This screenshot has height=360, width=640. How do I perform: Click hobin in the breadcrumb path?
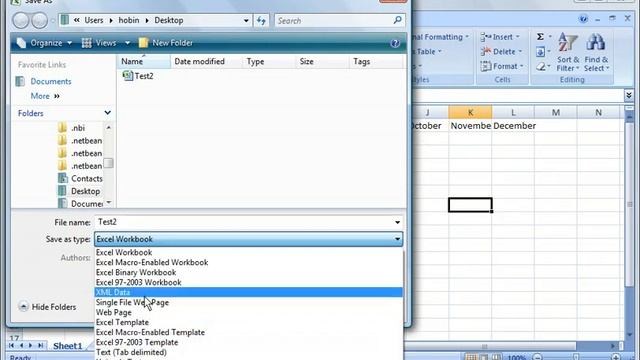pos(129,20)
